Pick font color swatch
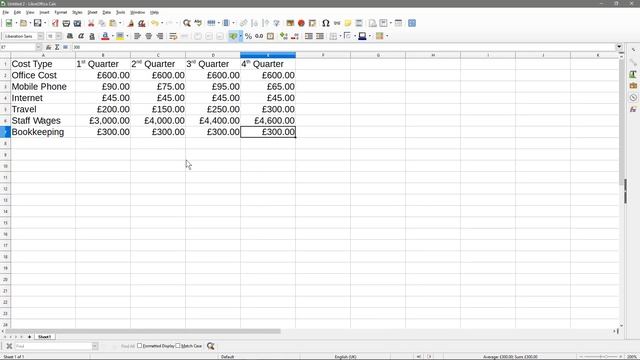Image resolution: width=640 pixels, height=360 pixels. coord(105,36)
